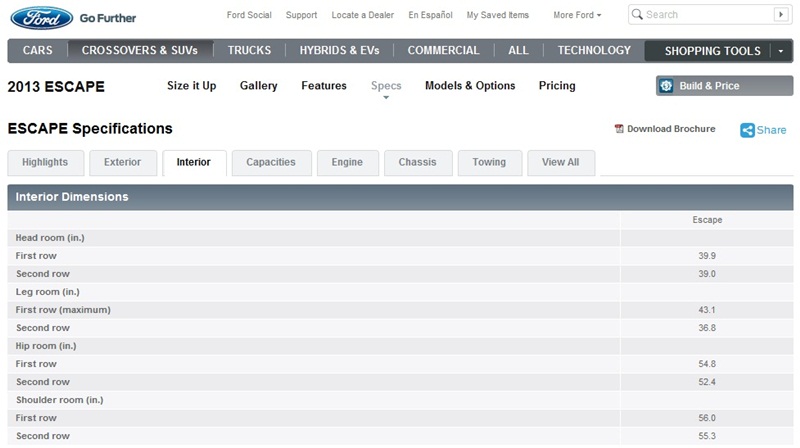The width and height of the screenshot is (800, 448).
Task: Open the COMMERCIAL menu
Action: [x=443, y=51]
